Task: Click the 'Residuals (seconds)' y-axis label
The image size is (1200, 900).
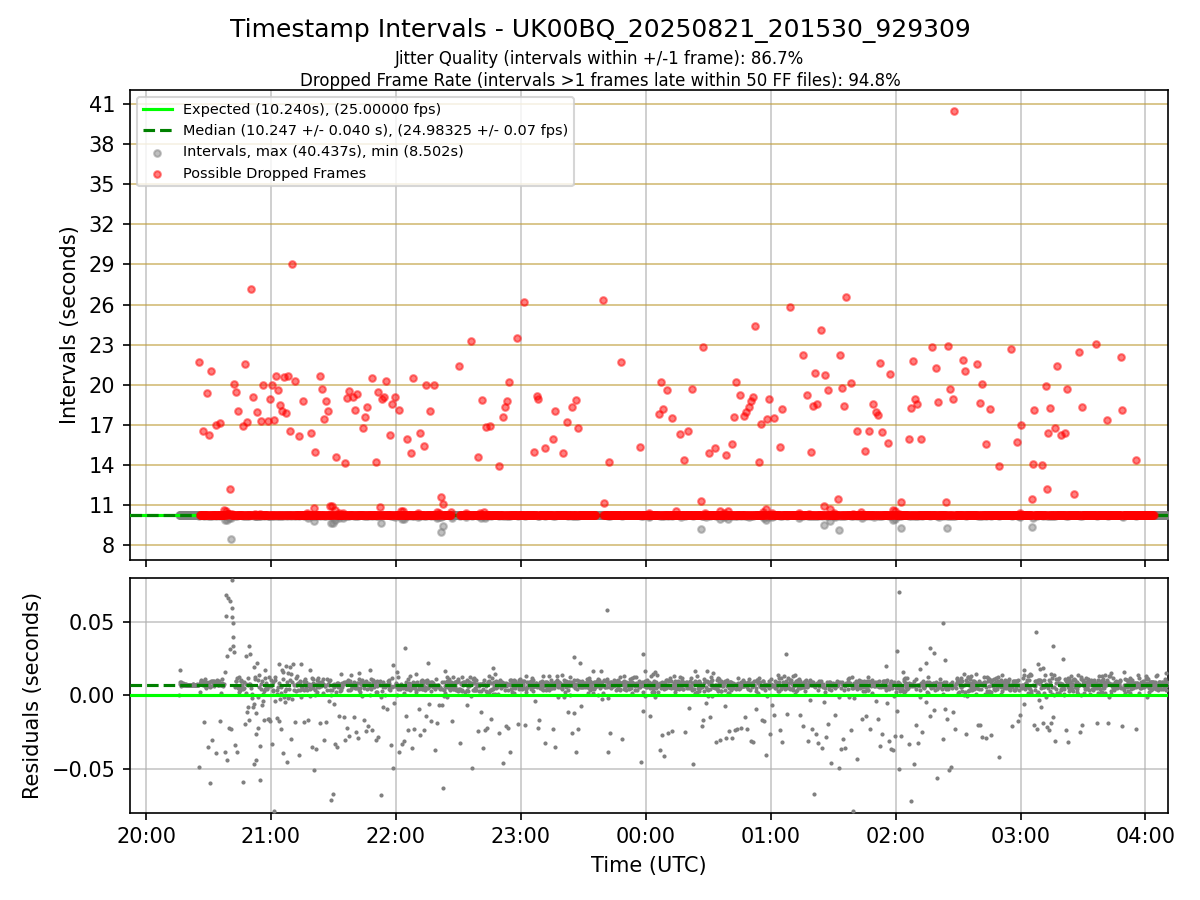Action: [x=32, y=696]
